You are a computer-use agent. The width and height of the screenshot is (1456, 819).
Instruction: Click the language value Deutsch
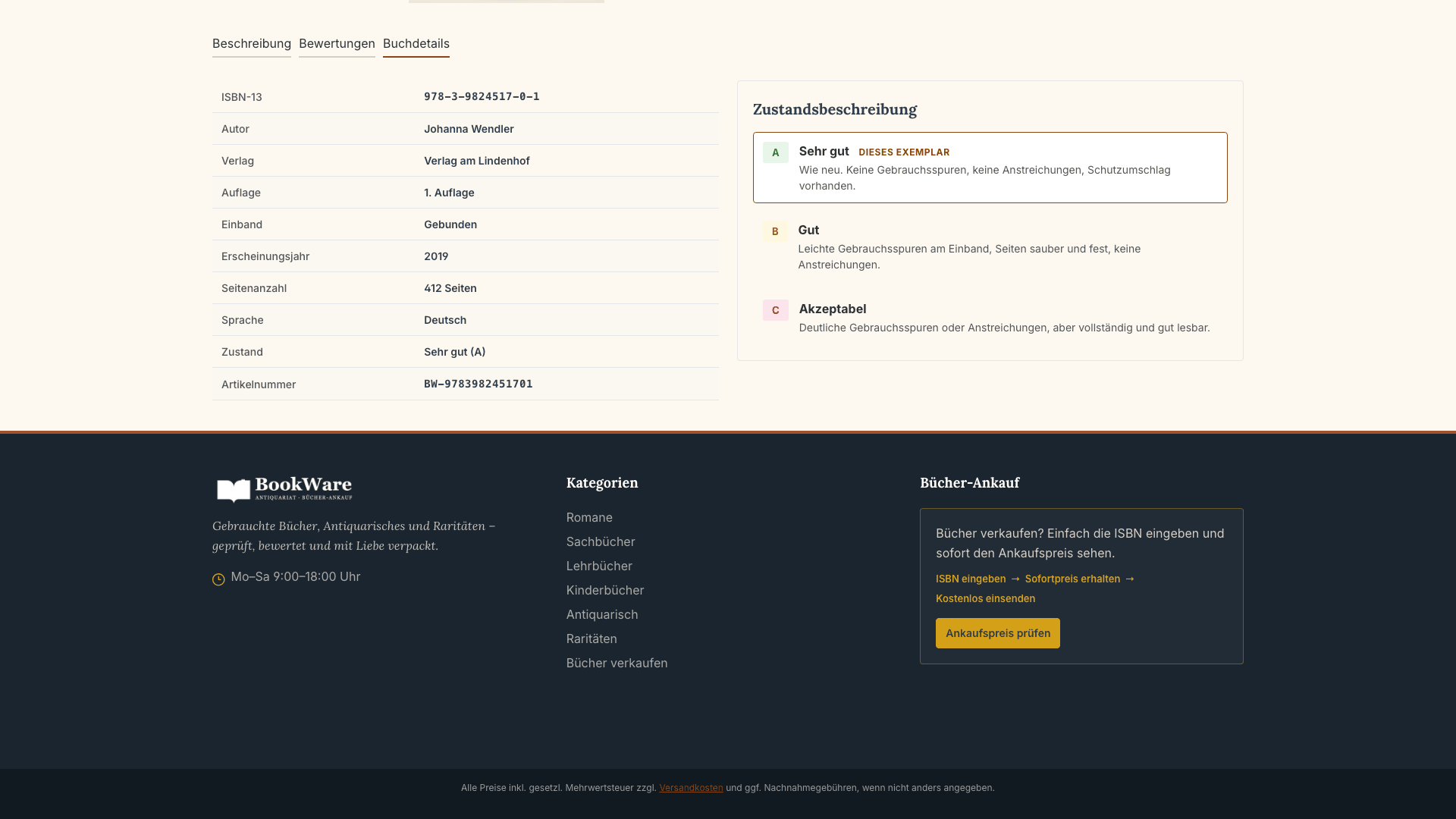pos(445,320)
